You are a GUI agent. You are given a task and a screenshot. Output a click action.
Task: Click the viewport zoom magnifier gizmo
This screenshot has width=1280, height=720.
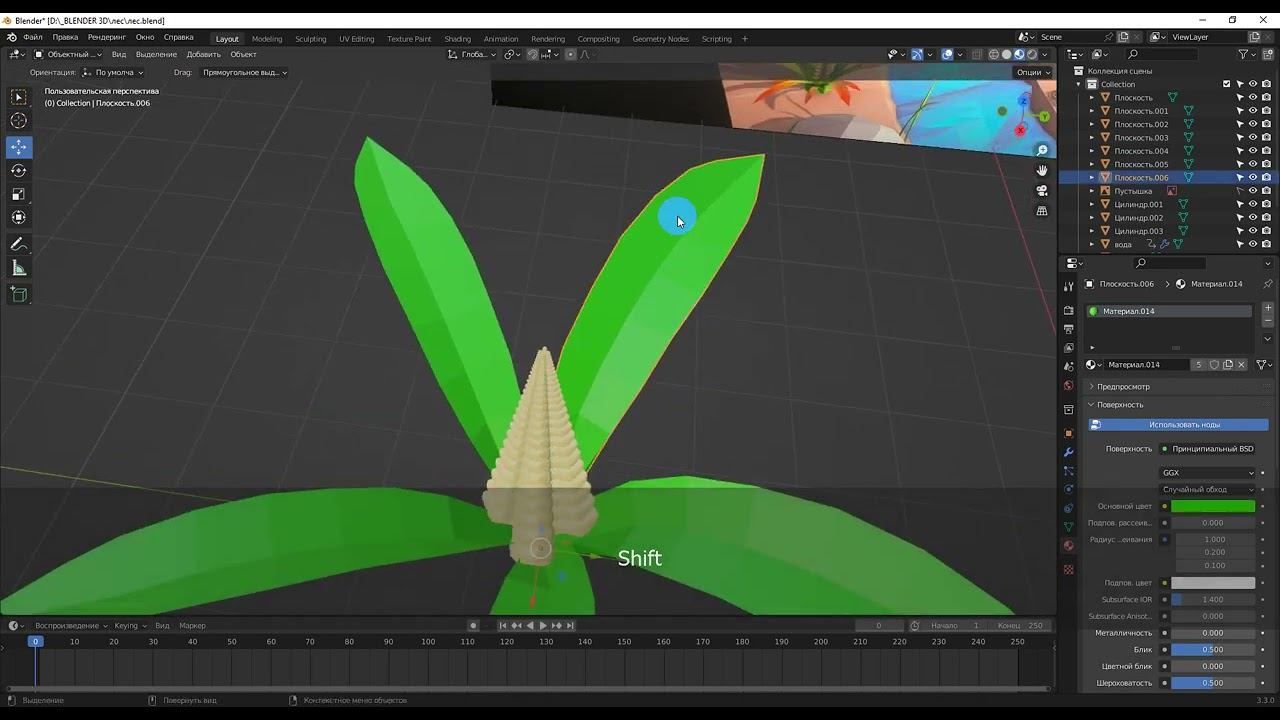[x=1042, y=151]
